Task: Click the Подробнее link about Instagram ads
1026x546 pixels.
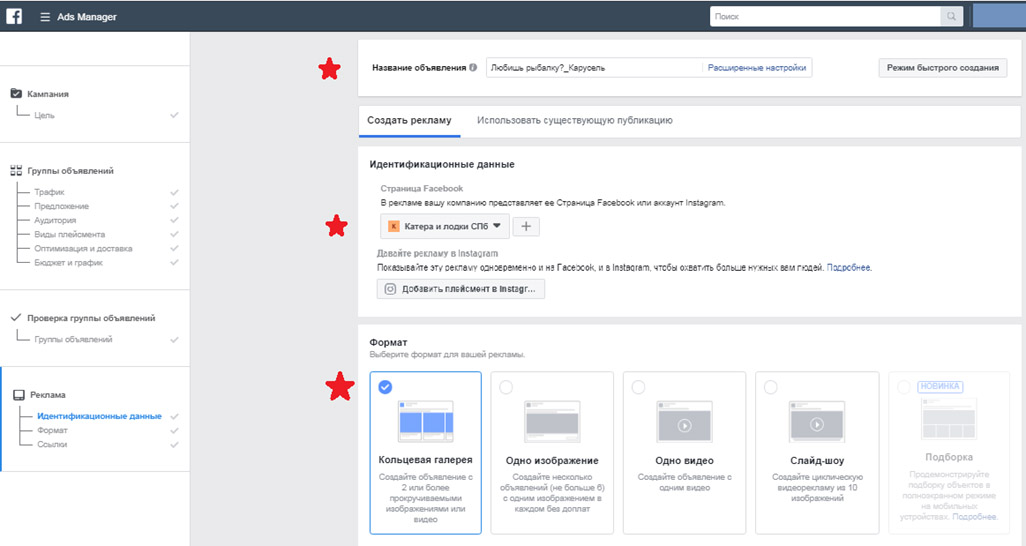Action: point(849,268)
